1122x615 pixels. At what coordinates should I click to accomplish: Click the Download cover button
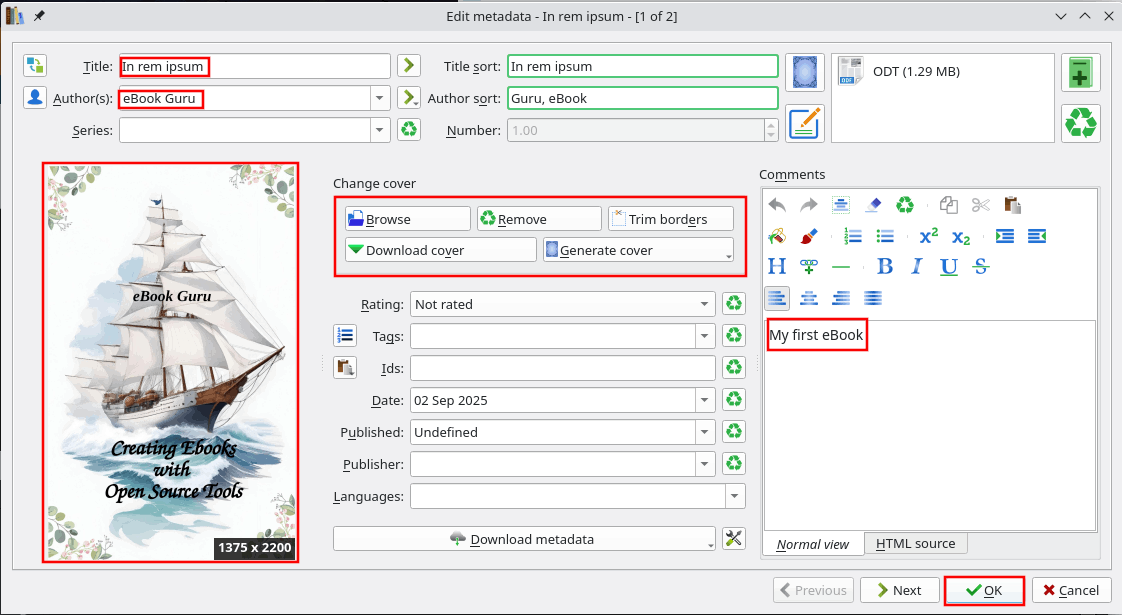pyautogui.click(x=407, y=250)
